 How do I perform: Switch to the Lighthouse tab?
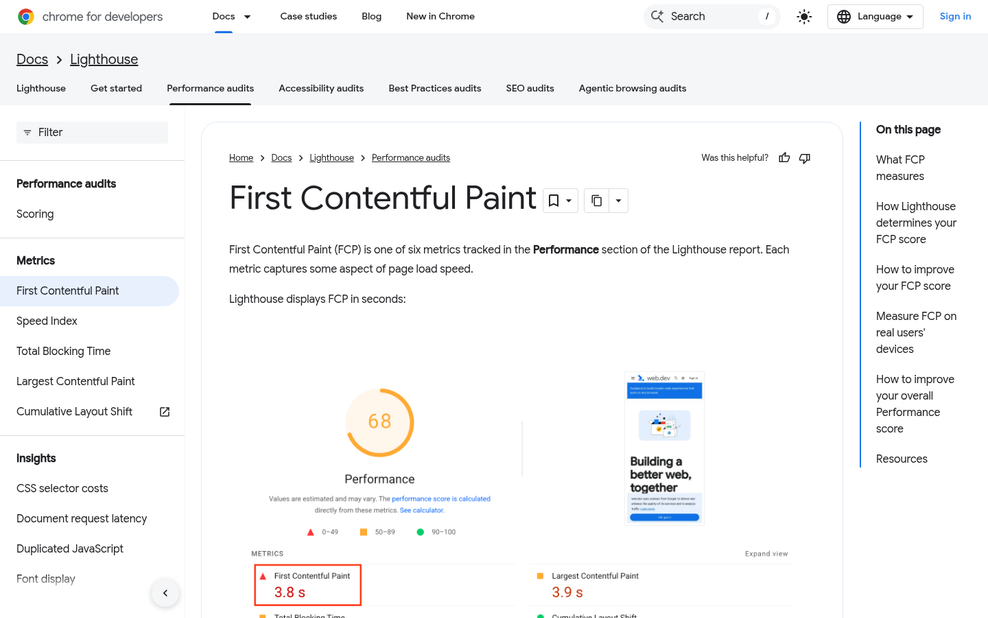click(41, 88)
